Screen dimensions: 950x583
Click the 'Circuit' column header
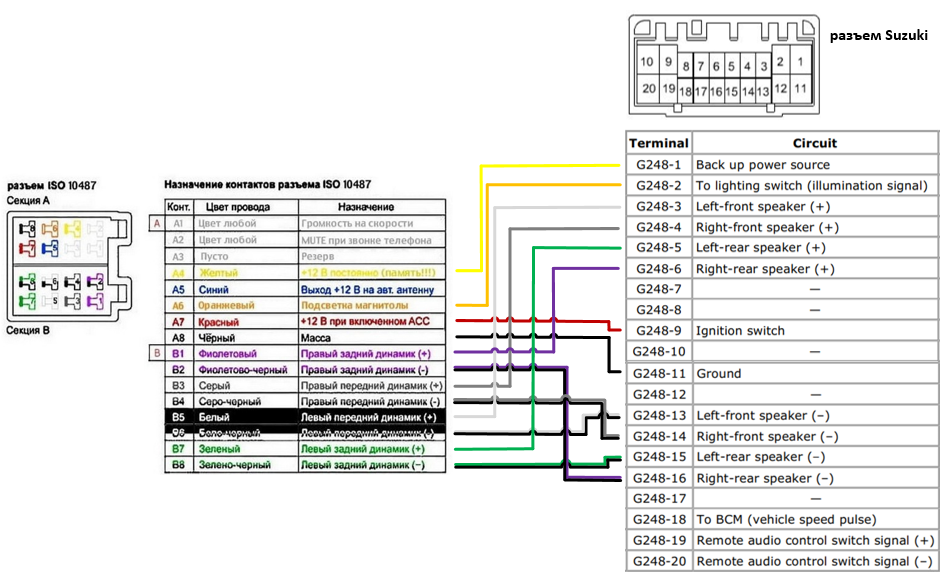814,143
